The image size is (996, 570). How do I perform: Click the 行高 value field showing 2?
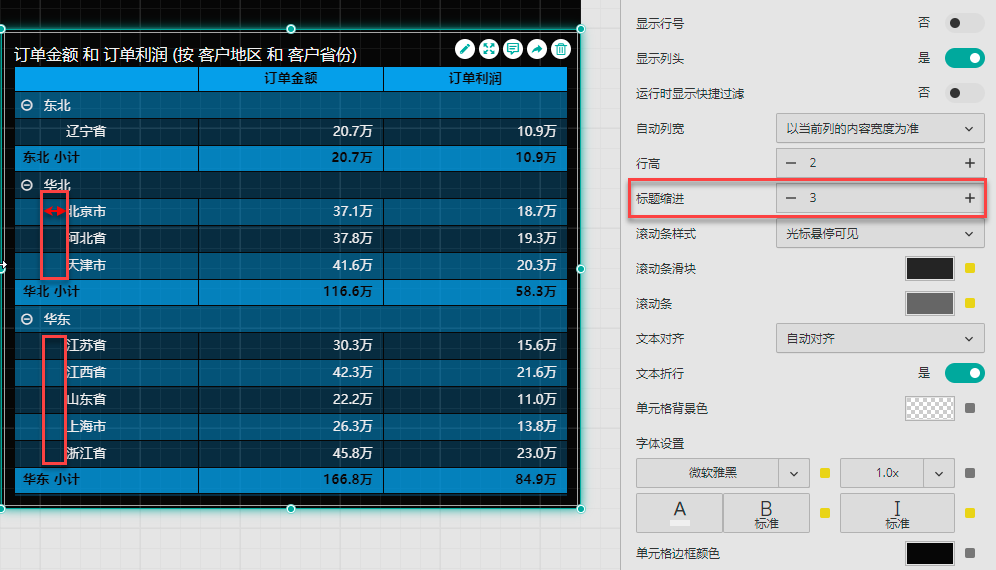[x=880, y=163]
